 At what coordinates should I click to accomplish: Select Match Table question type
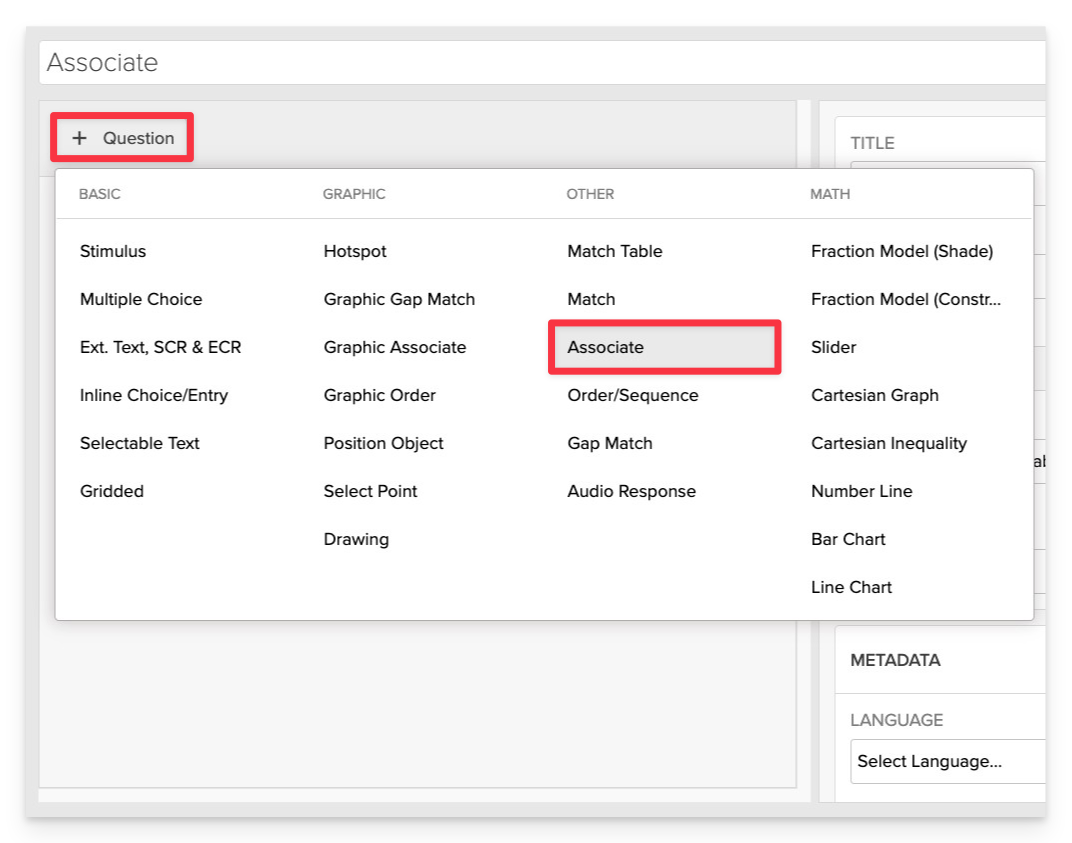pyautogui.click(x=615, y=252)
